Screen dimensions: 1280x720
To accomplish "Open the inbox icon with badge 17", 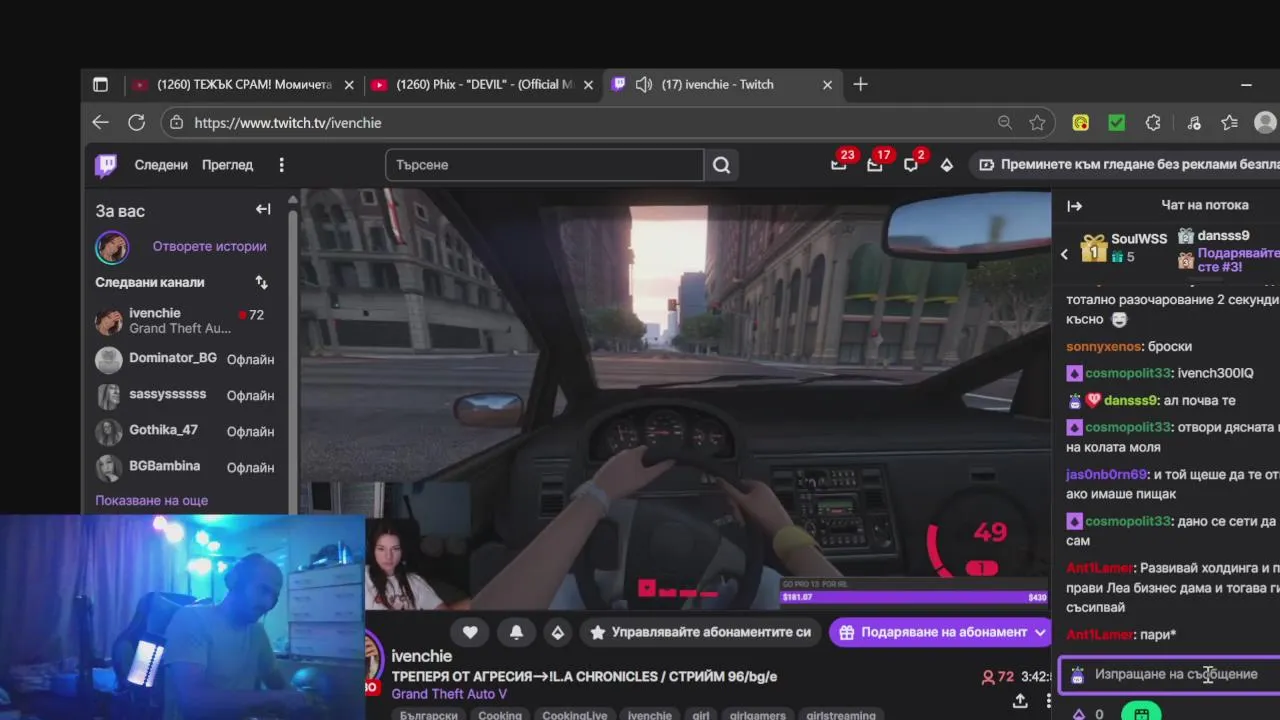I will (875, 164).
